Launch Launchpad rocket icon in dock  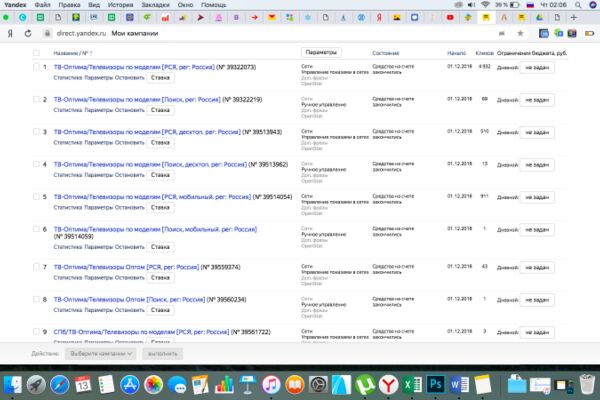click(36, 385)
